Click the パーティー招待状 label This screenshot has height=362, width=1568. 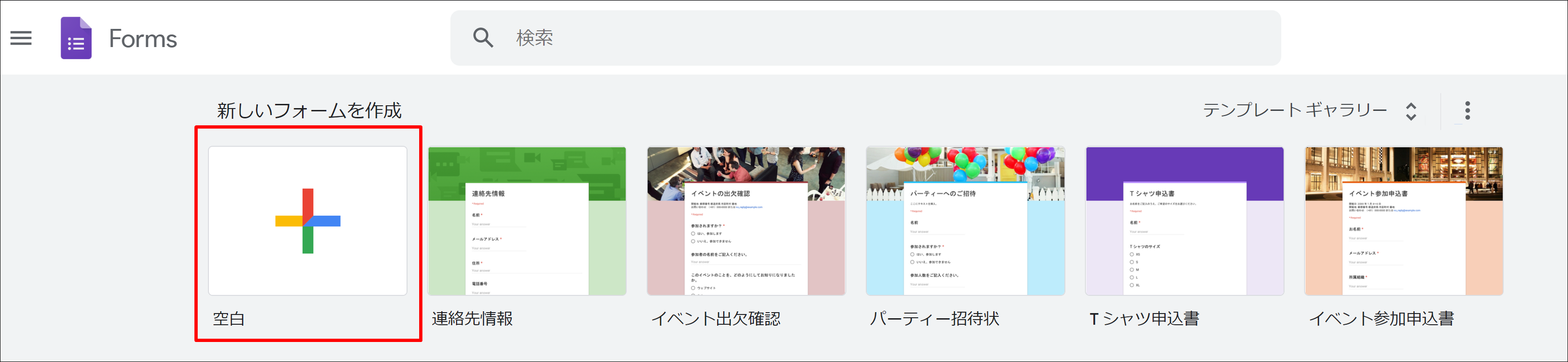935,319
